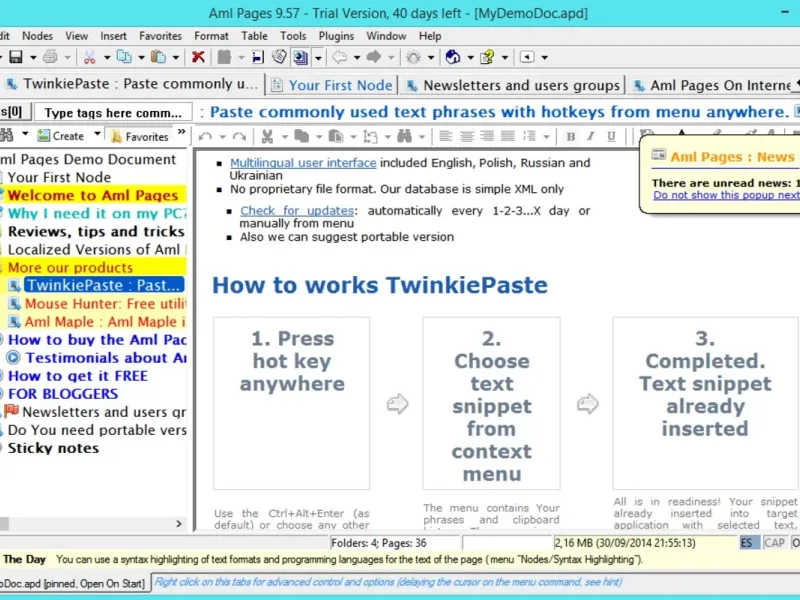Toggle the CAP indicator in status bar
This screenshot has width=800, height=600.
(774, 543)
